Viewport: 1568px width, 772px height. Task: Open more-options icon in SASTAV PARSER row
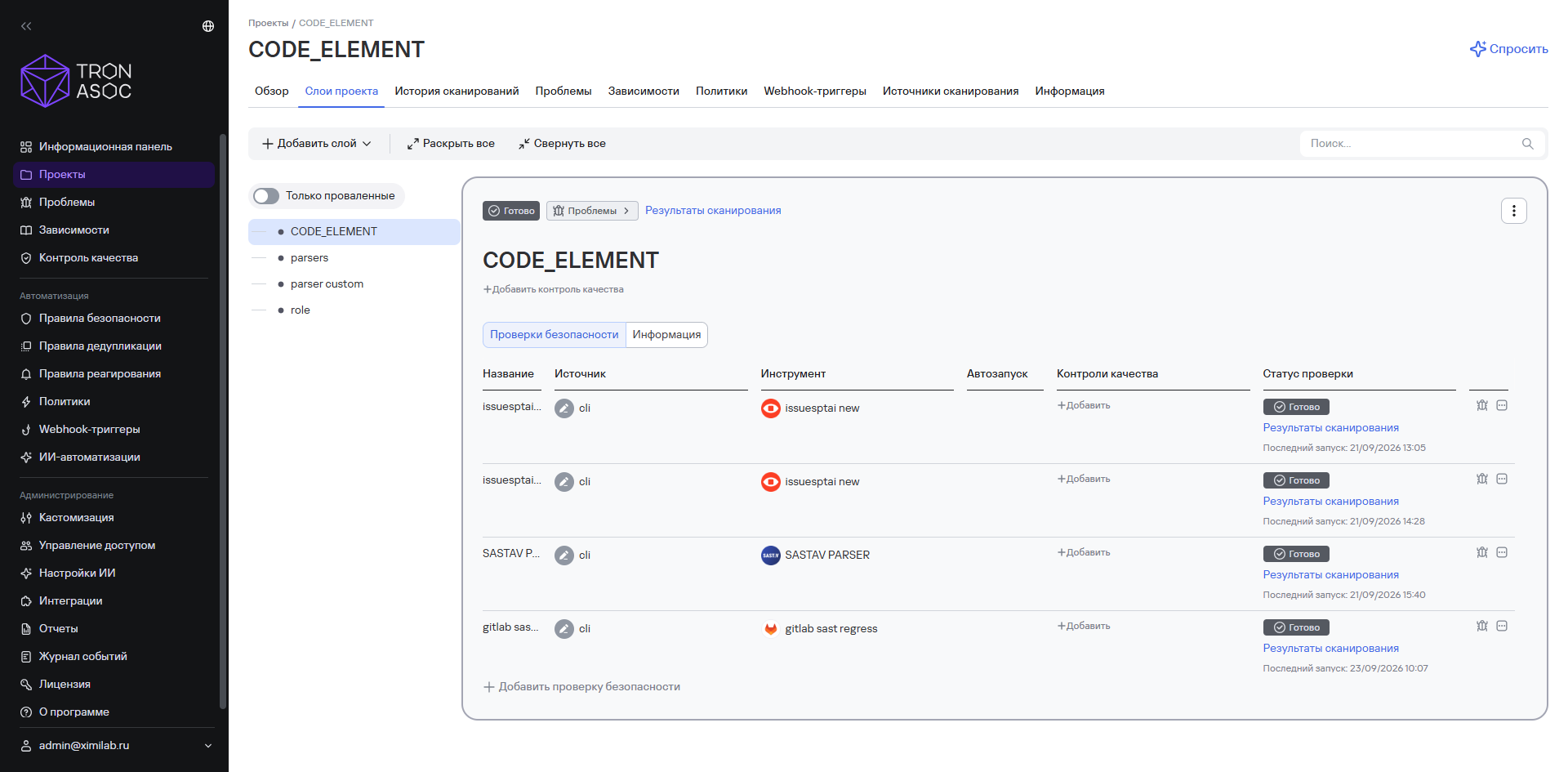point(1502,552)
